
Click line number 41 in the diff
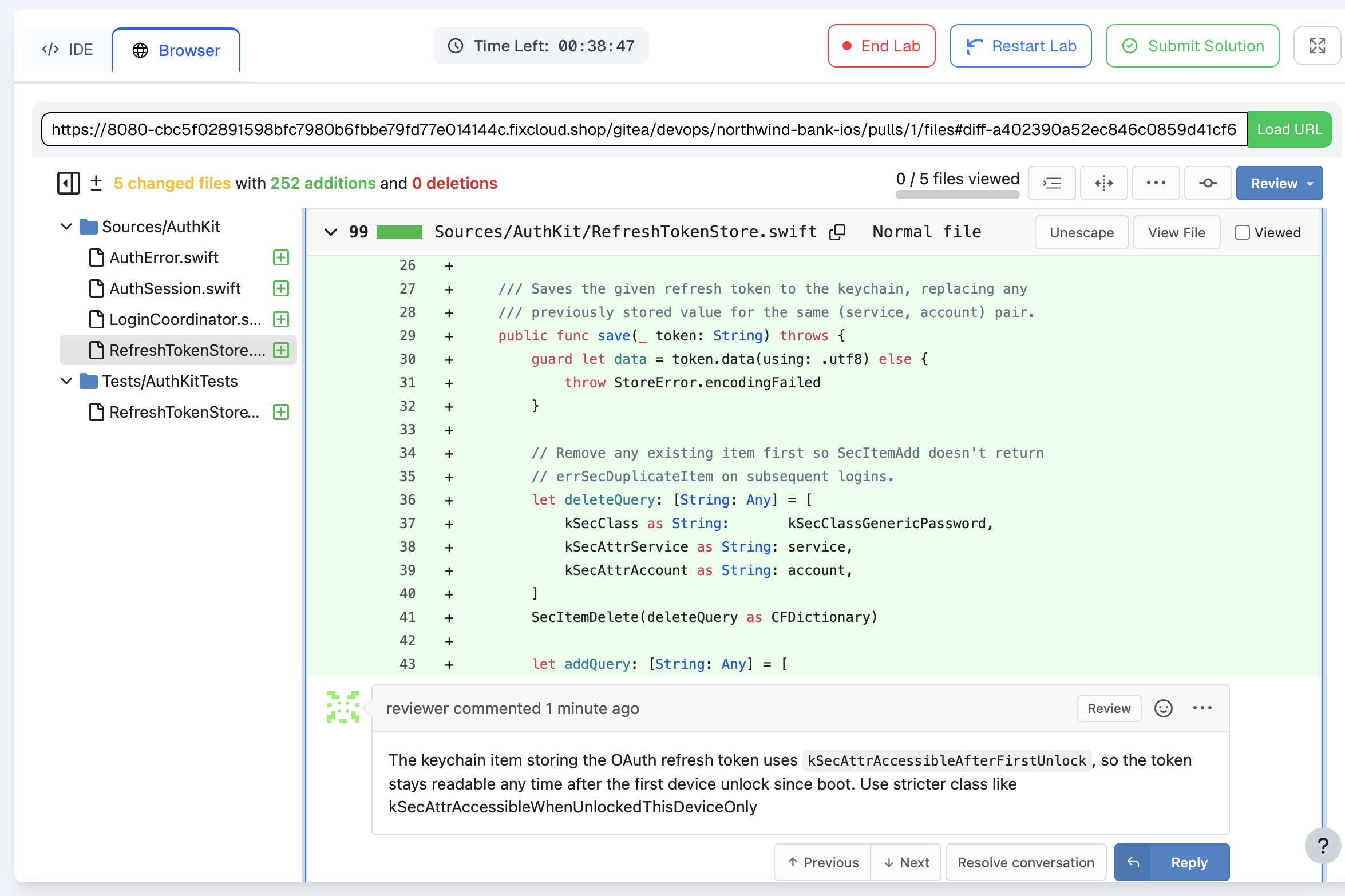pos(408,617)
